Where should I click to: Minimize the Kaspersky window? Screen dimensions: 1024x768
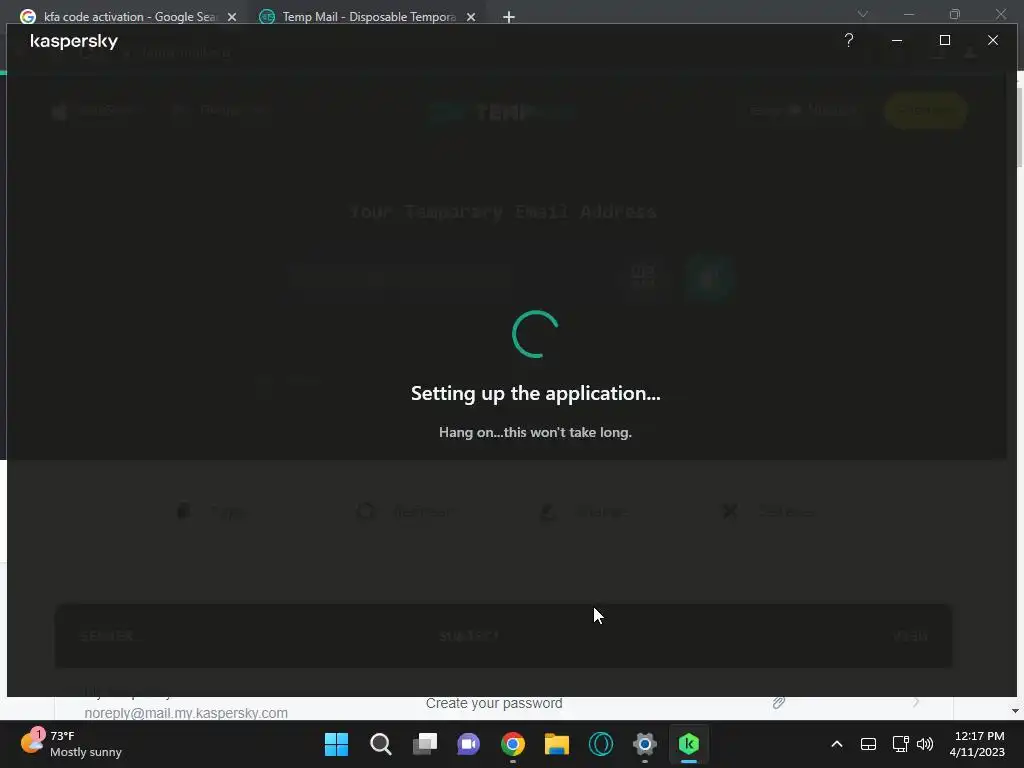tap(897, 40)
